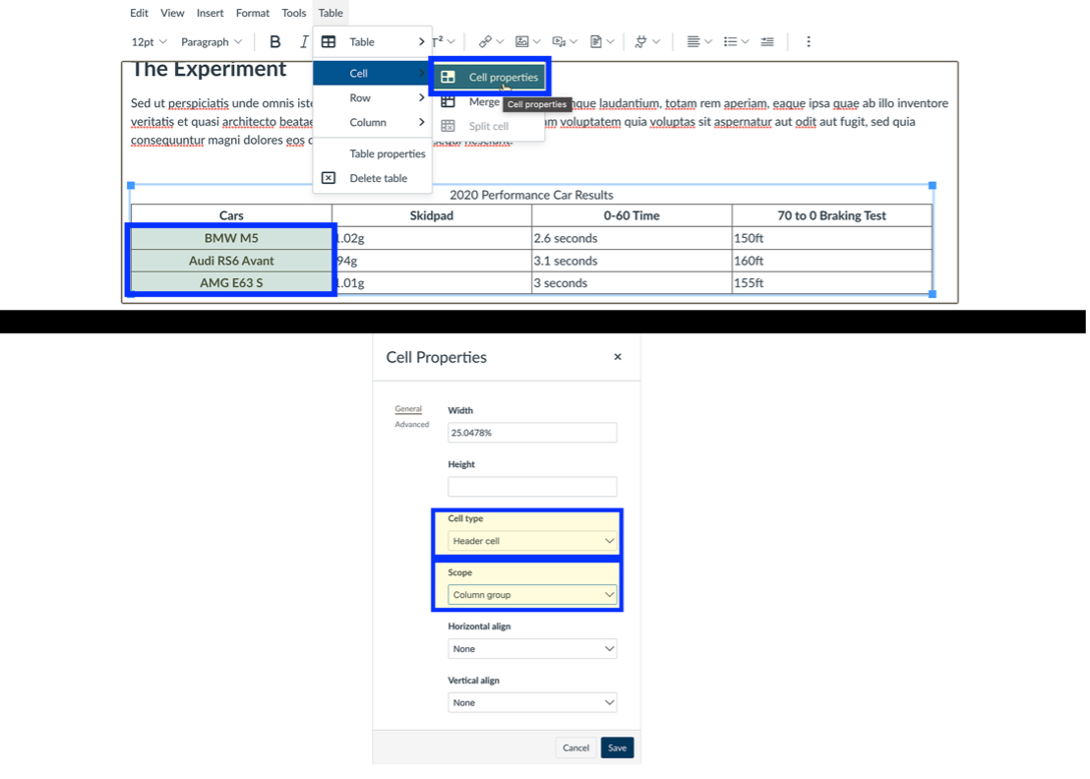Click the 2.6 seconds cell
This screenshot has height=779, width=1090.
pos(631,238)
